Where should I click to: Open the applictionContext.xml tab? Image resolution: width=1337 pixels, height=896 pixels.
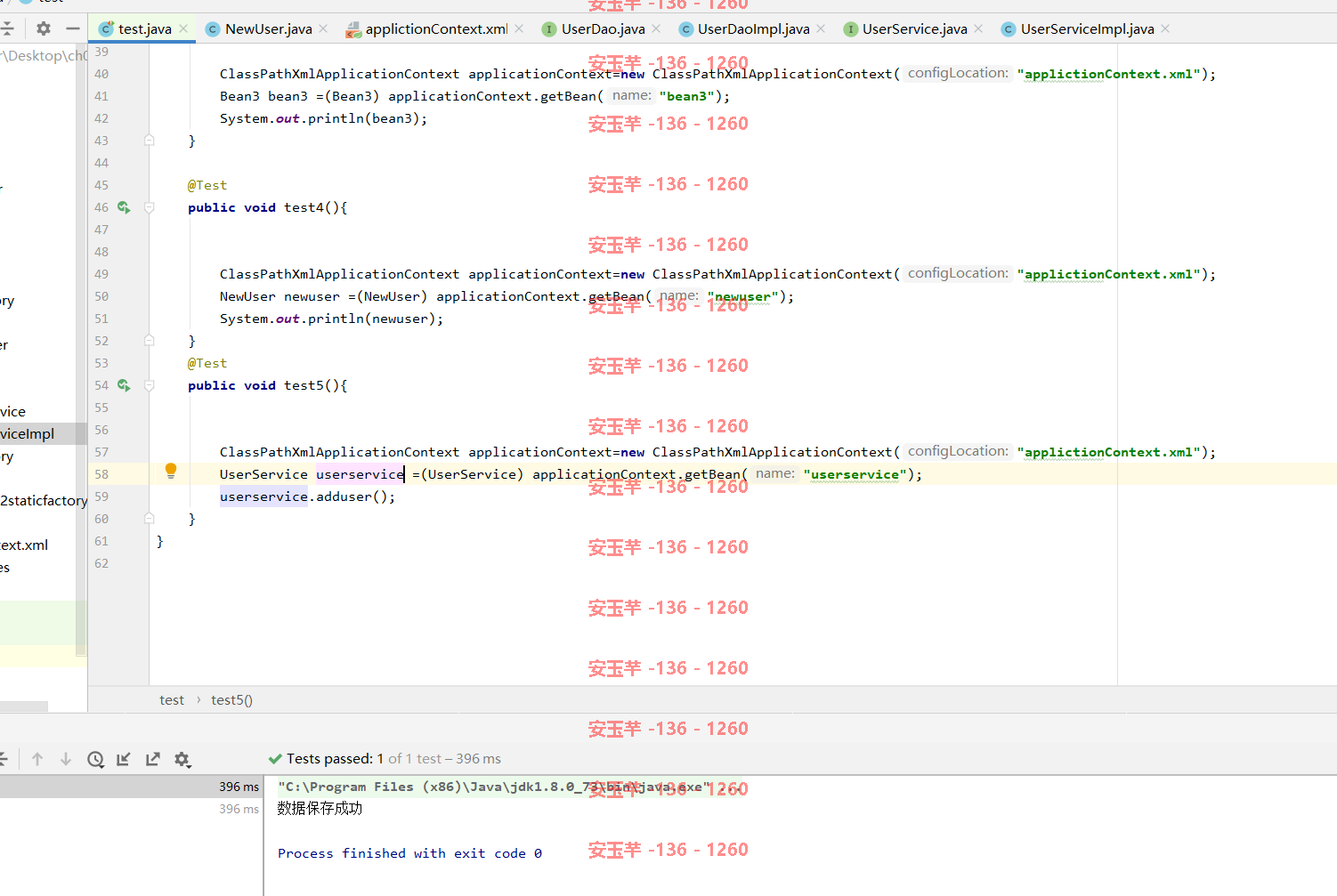(x=436, y=28)
